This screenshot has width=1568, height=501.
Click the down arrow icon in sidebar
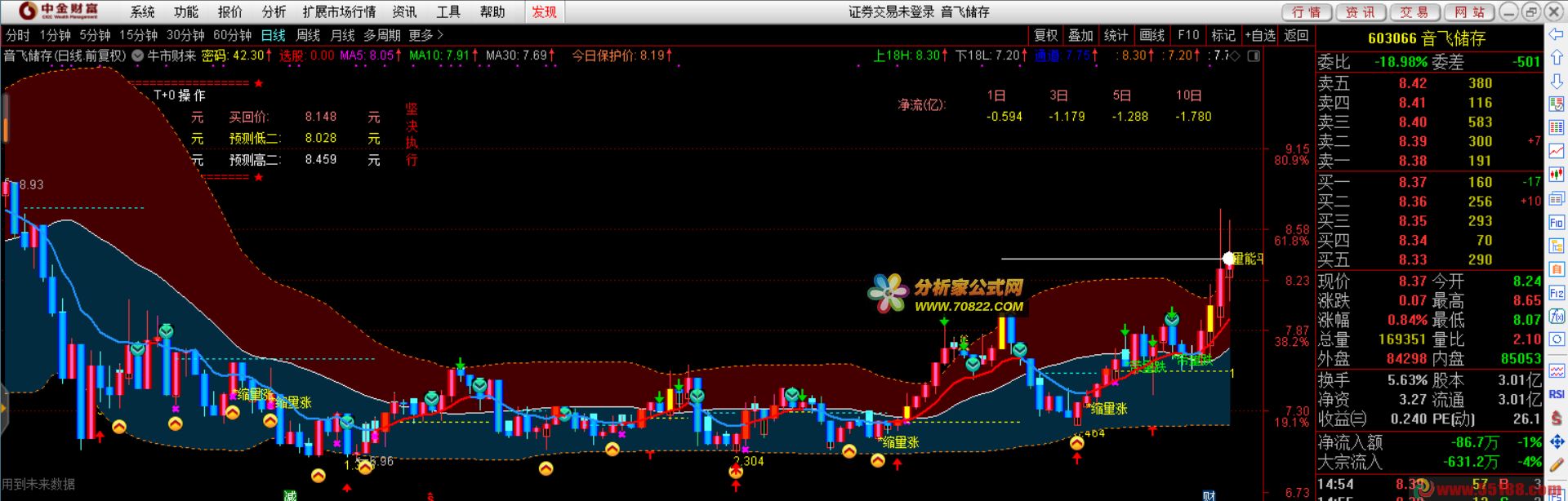click(1557, 82)
